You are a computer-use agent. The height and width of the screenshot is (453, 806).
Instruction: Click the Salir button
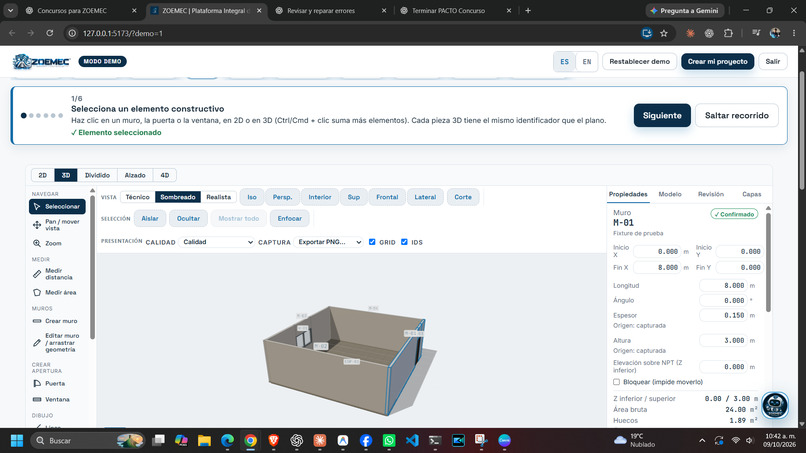pos(773,62)
